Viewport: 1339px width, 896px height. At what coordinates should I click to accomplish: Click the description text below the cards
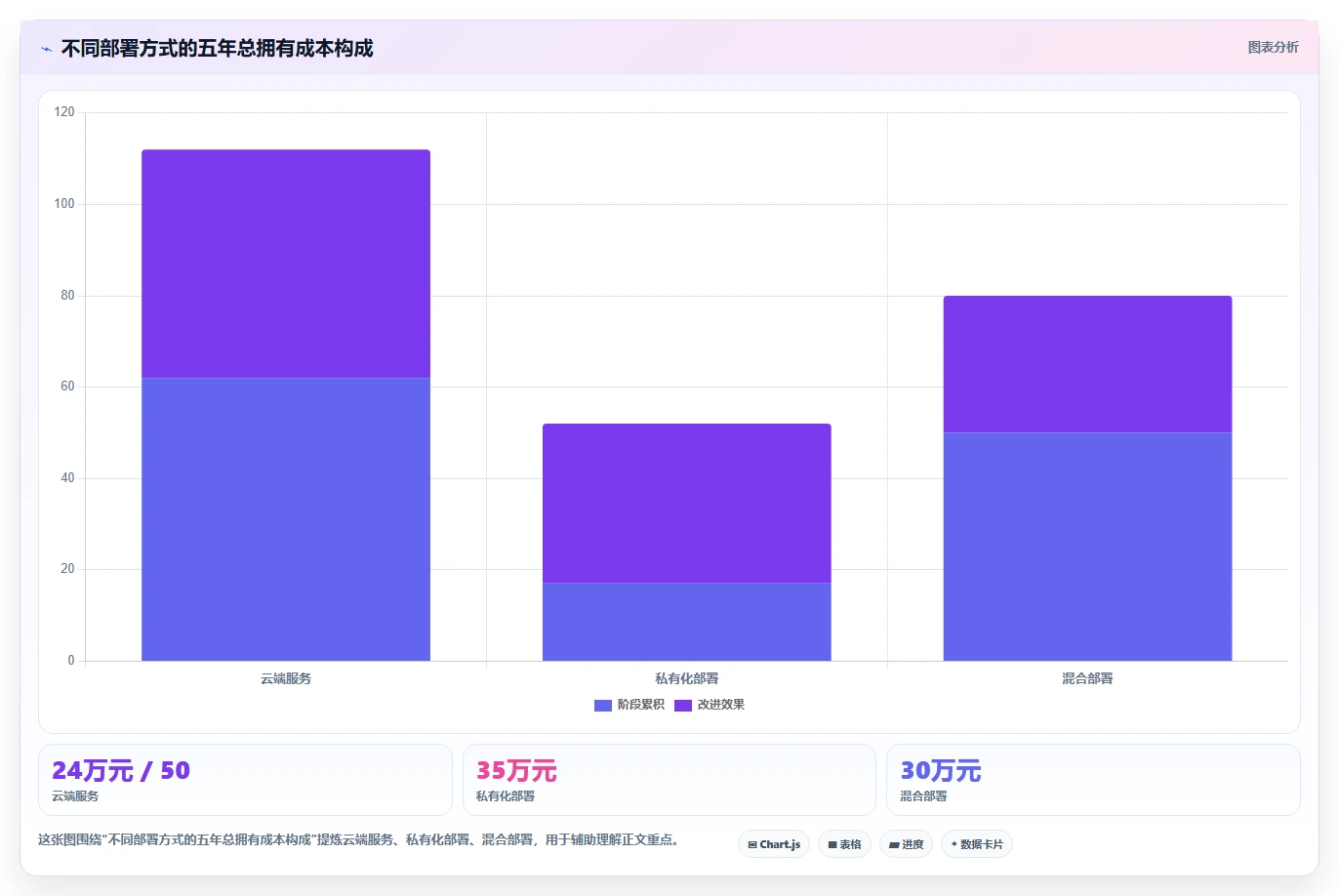pyautogui.click(x=359, y=839)
